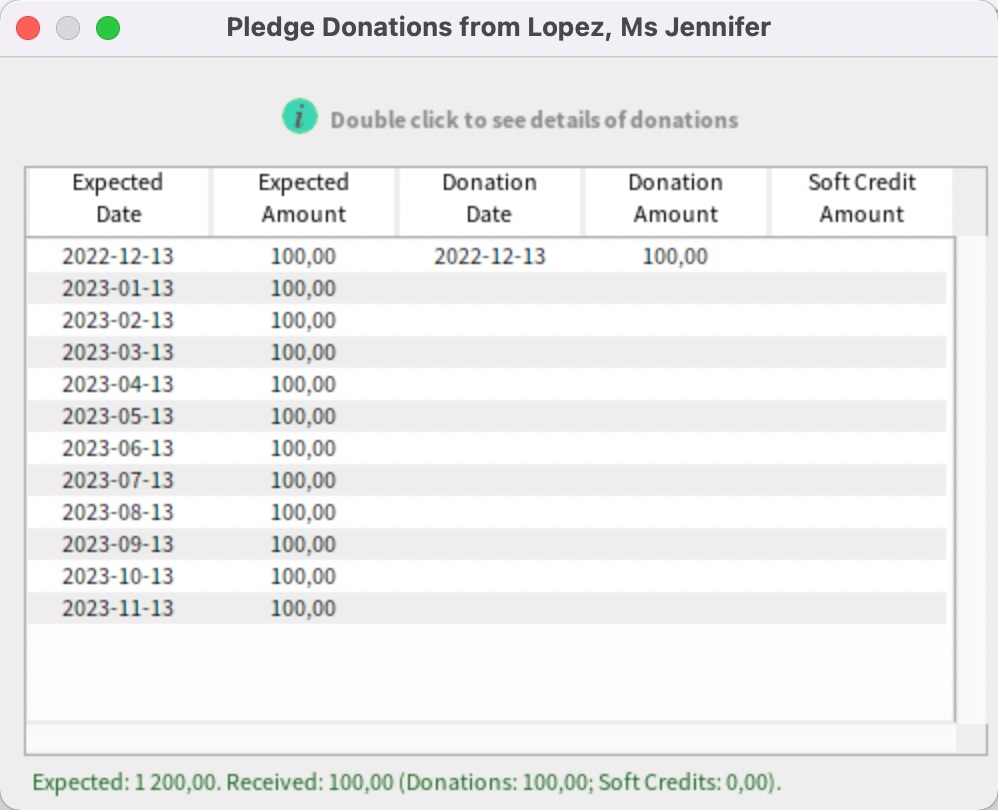Click the Soft Credit Amount header
The height and width of the screenshot is (810, 998).
click(861, 199)
